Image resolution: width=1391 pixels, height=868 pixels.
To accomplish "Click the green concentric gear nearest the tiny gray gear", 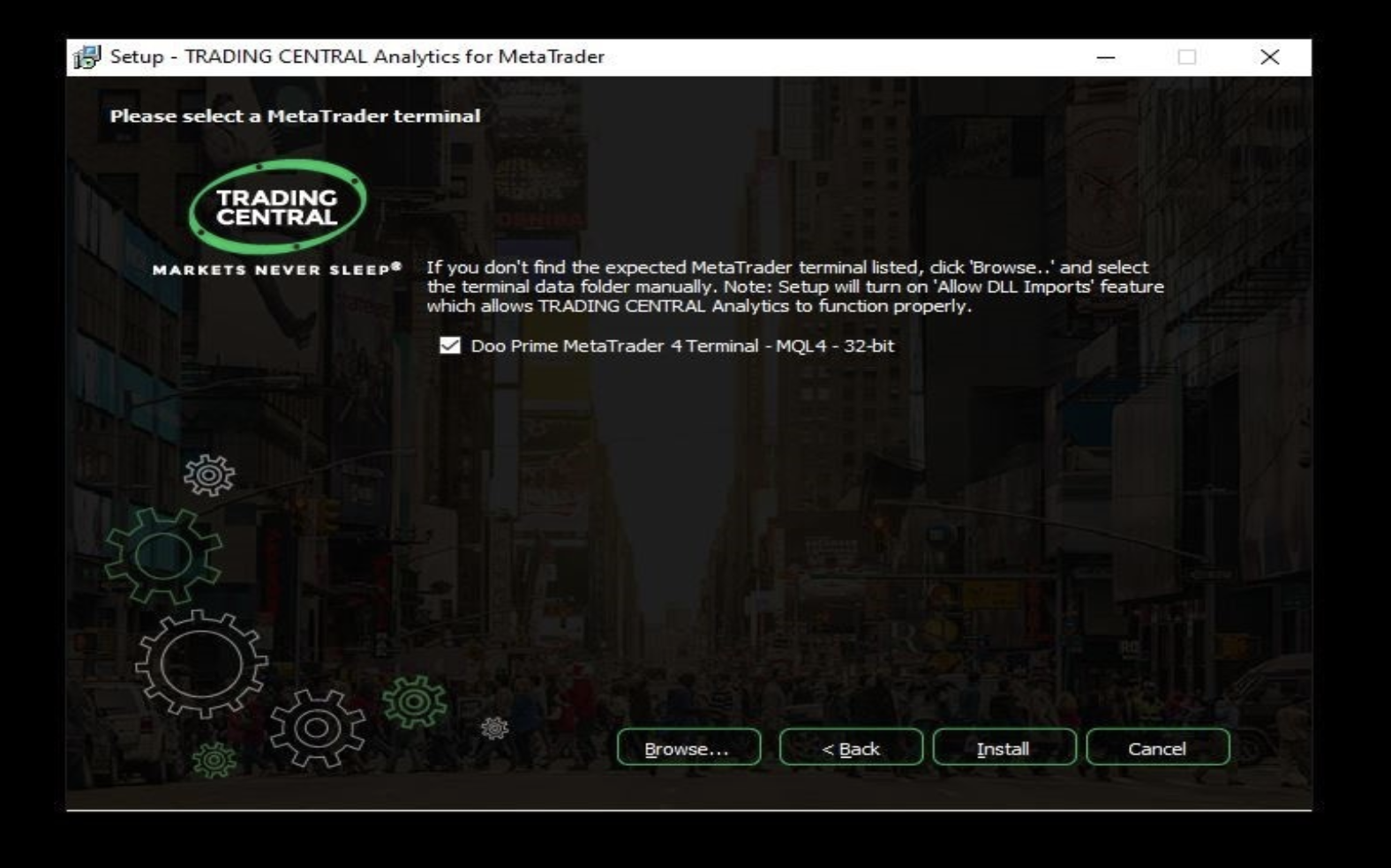I will 415,702.
